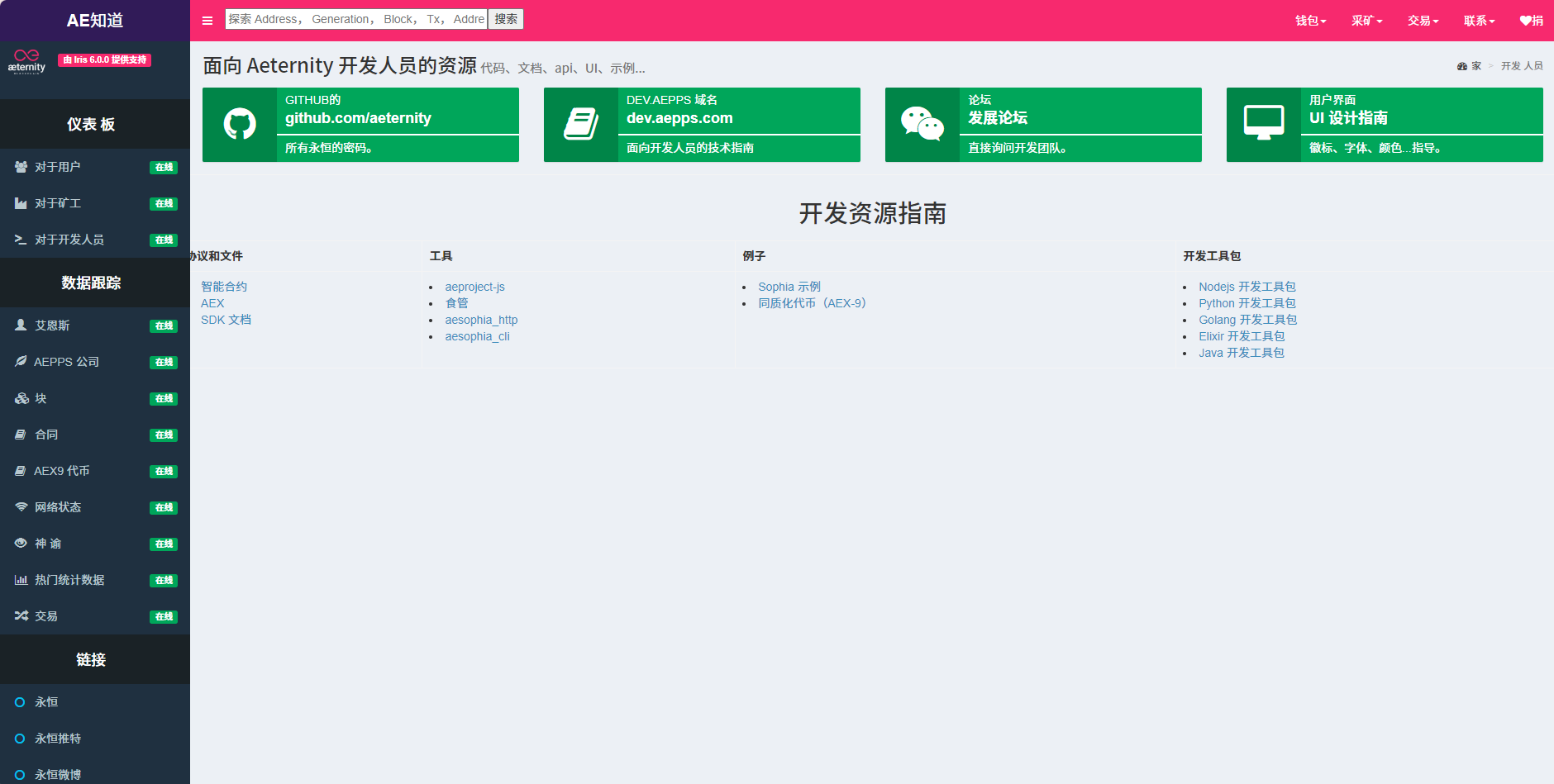Image resolution: width=1554 pixels, height=784 pixels.
Task: Click the 家 breadcrumb link
Action: point(1476,66)
